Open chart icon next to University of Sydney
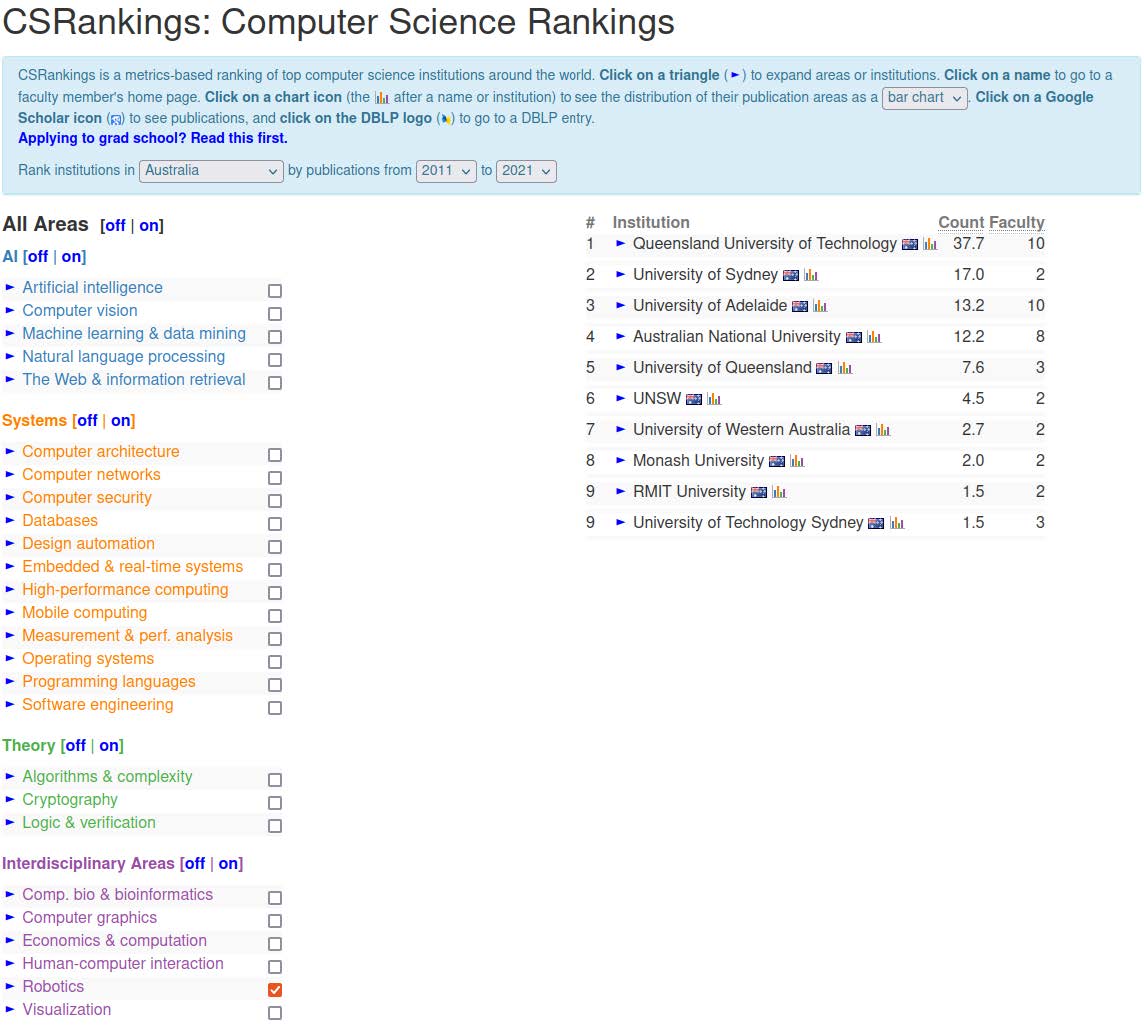Screen dimensions: 1144x1027 click(811, 275)
